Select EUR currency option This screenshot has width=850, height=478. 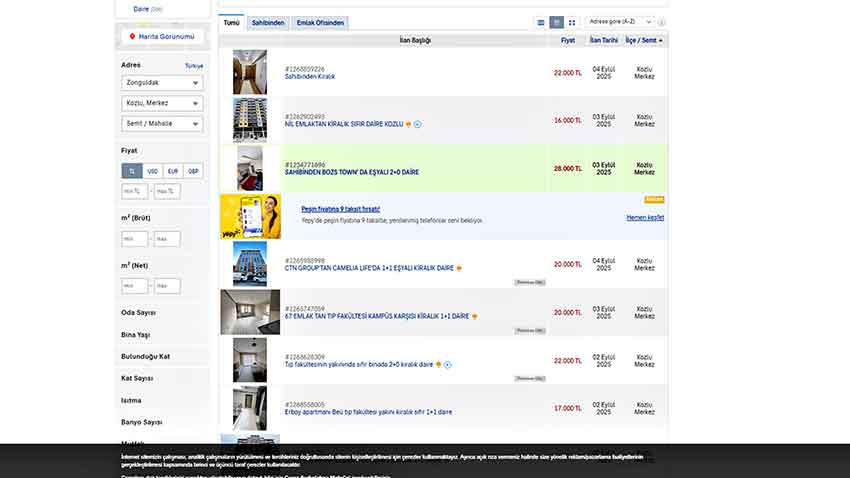(173, 171)
